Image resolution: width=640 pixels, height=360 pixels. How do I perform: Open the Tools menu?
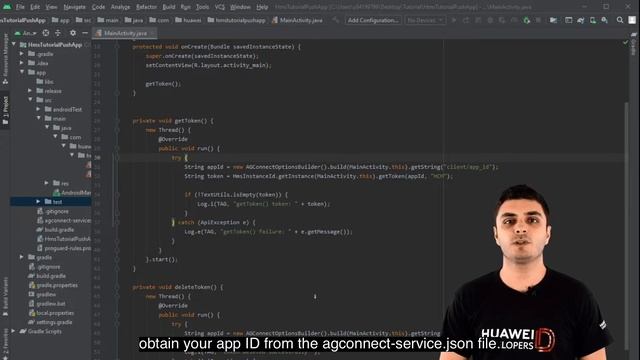pos(202,7)
